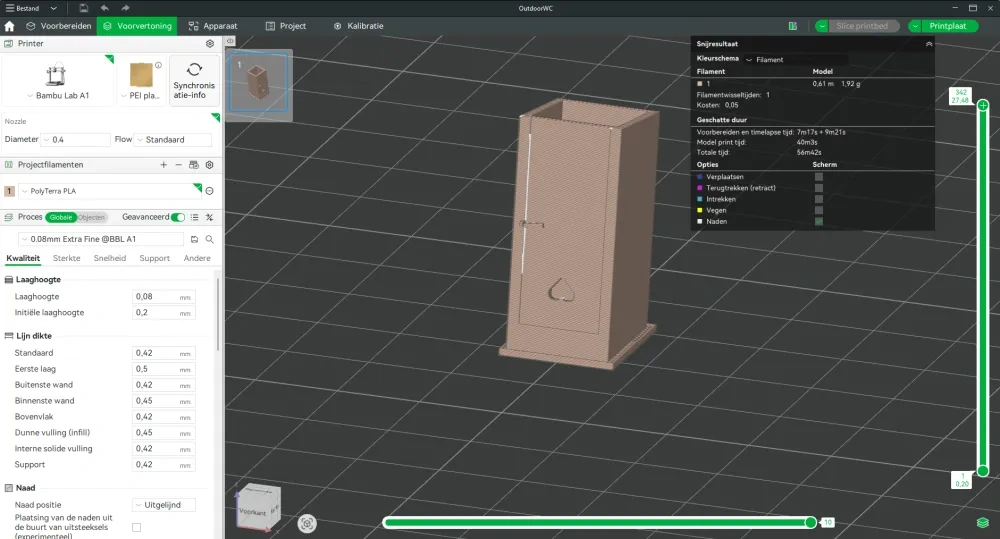Switch to the Voorbereiden tab
The image size is (1000, 539).
point(60,26)
